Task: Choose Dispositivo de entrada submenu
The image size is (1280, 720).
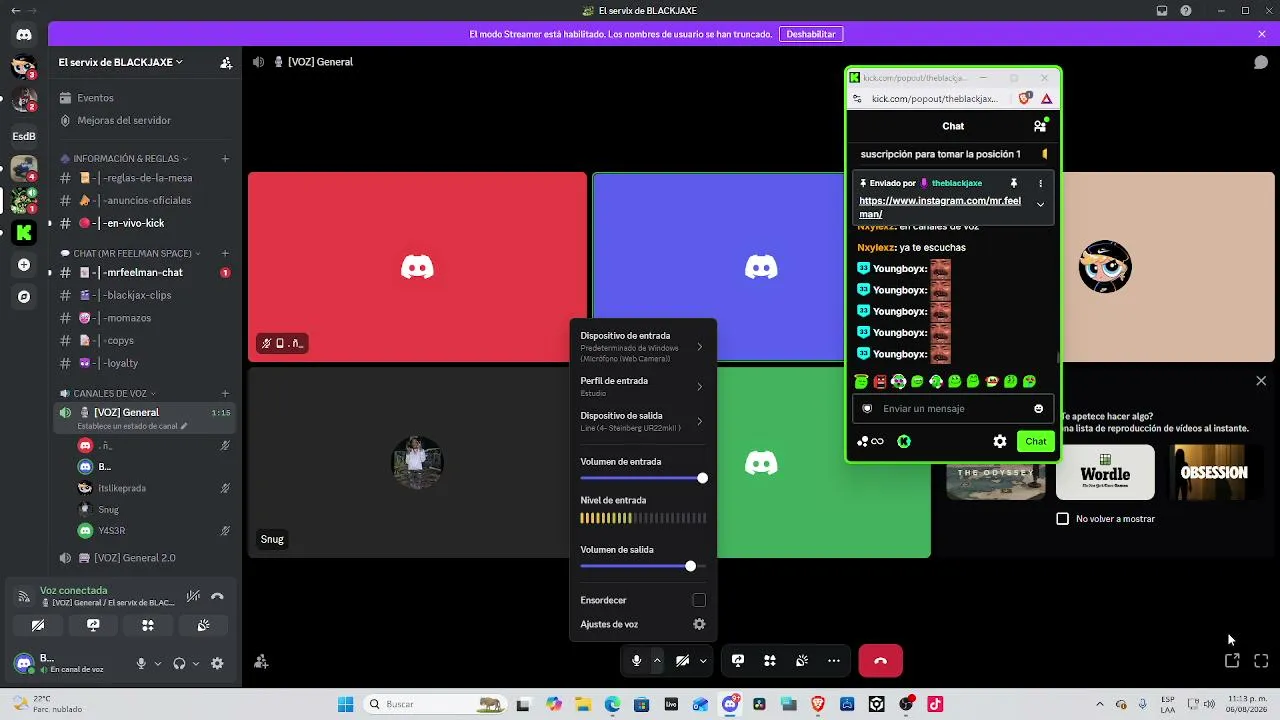Action: click(x=642, y=346)
